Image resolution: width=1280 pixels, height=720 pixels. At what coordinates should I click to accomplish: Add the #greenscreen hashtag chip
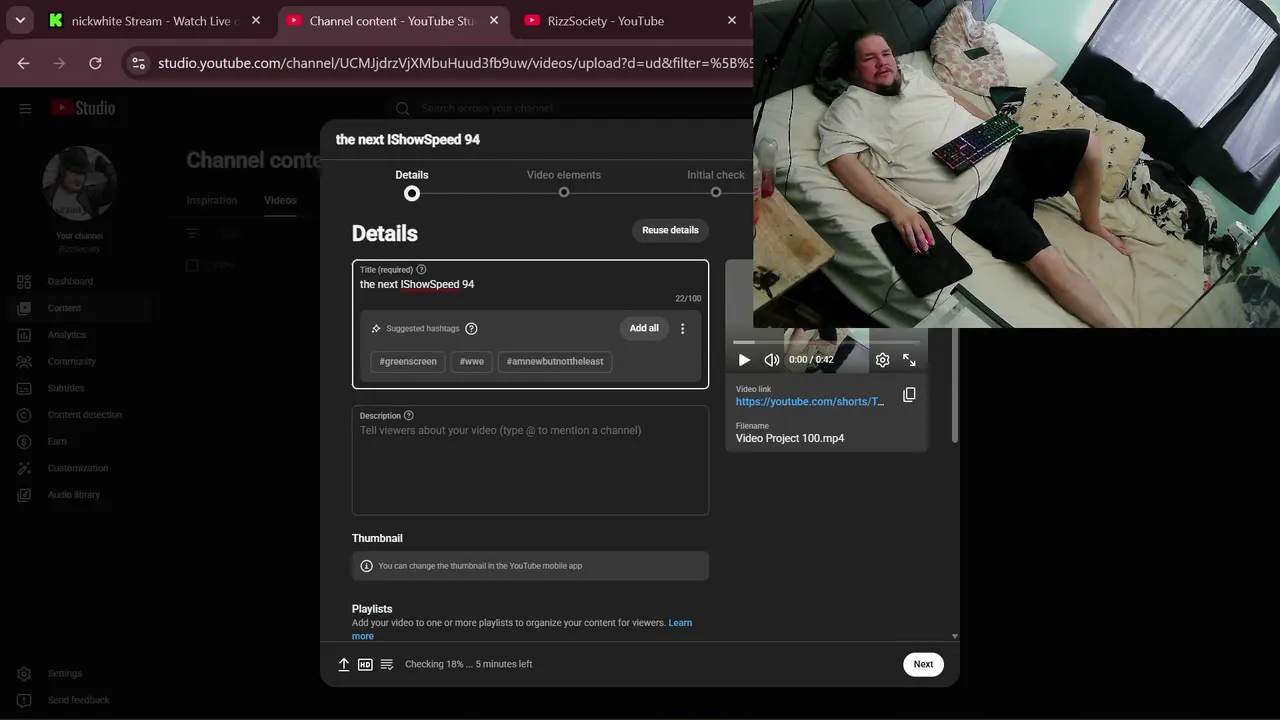coord(408,361)
